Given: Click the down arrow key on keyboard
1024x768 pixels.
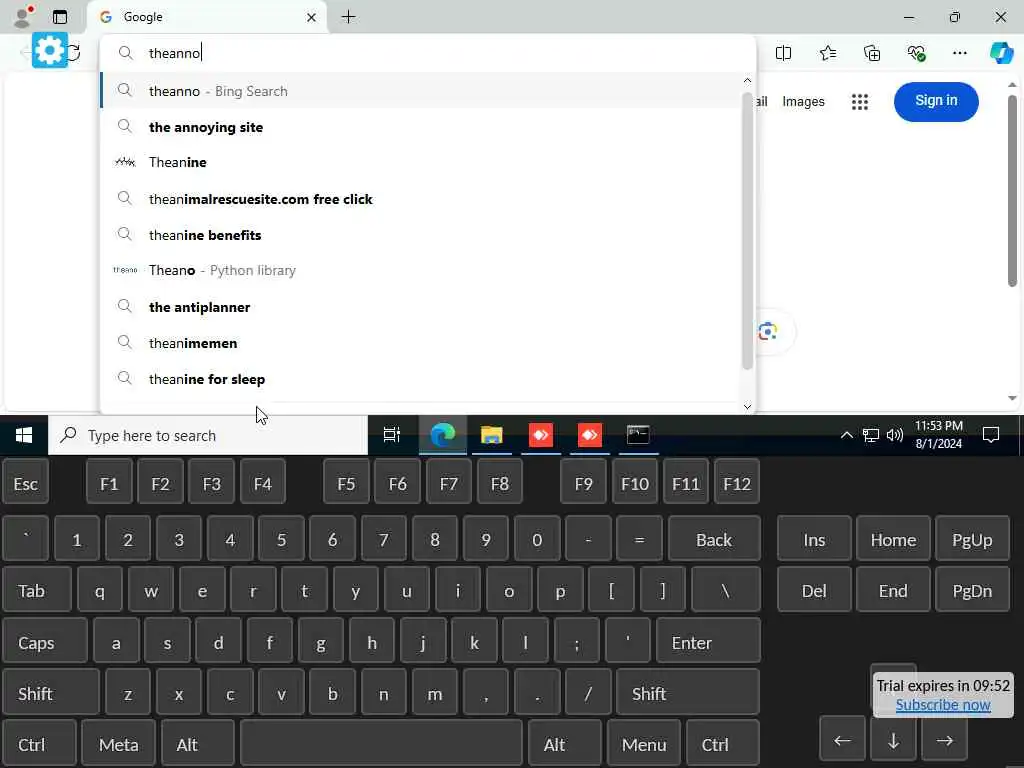Looking at the screenshot, I should (893, 741).
